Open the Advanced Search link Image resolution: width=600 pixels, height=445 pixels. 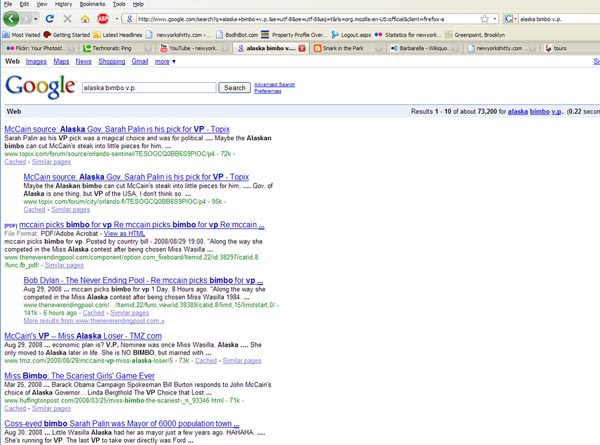[274, 85]
